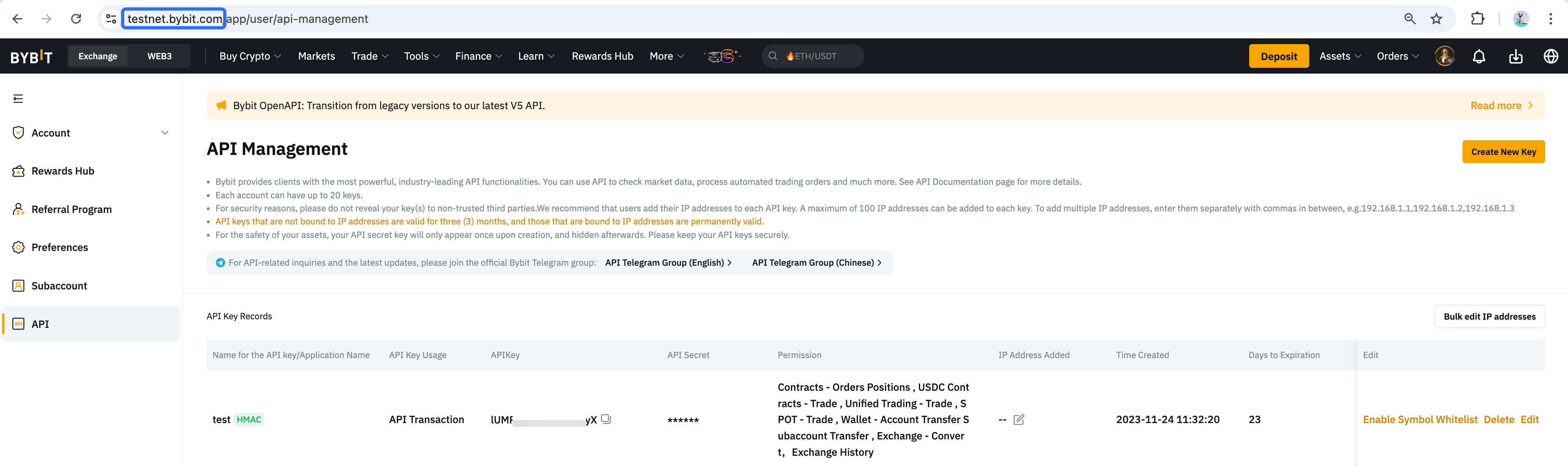Copy the API key with copy icon
This screenshot has height=466, width=1568.
[x=606, y=419]
